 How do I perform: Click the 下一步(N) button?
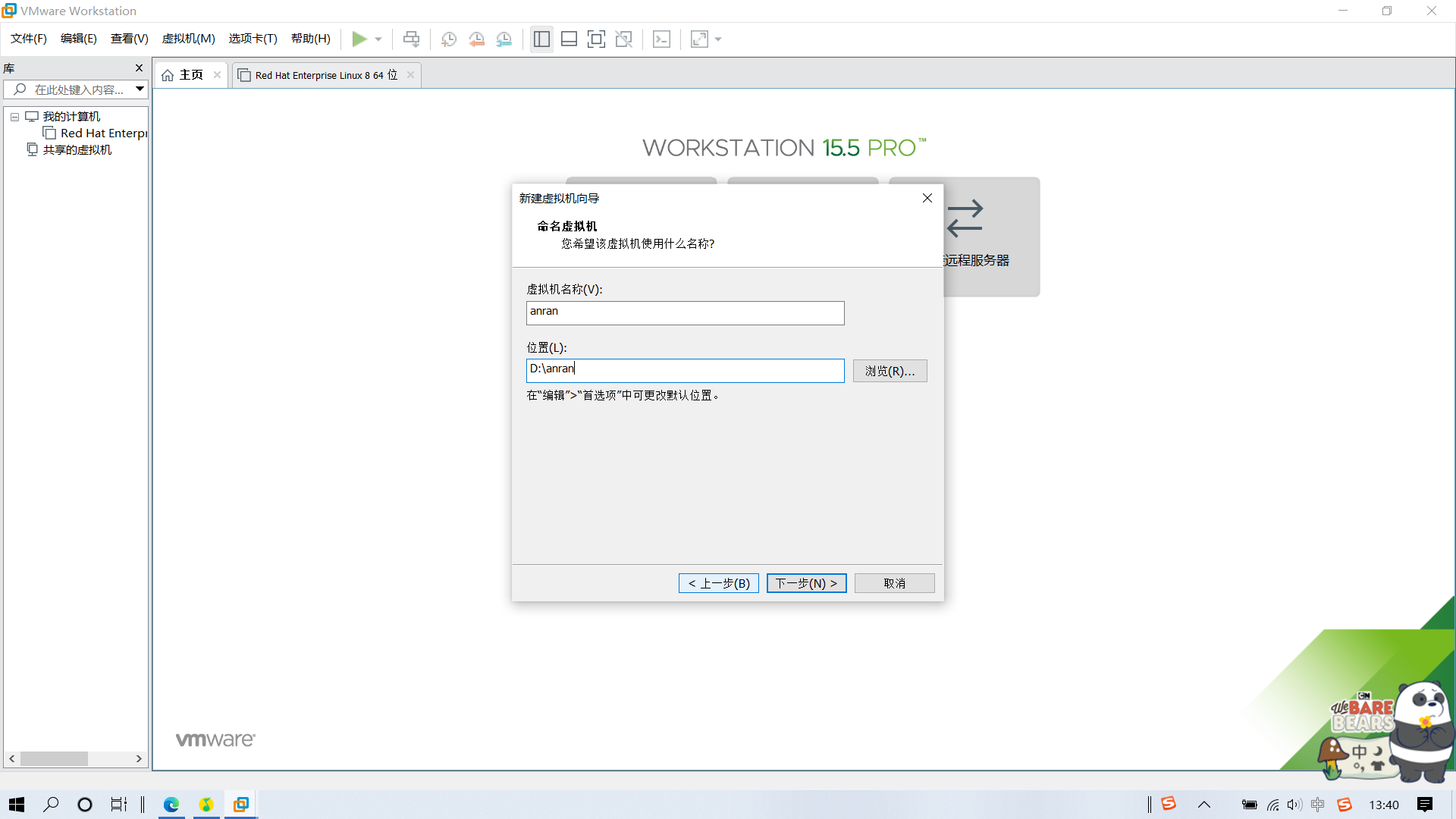806,582
